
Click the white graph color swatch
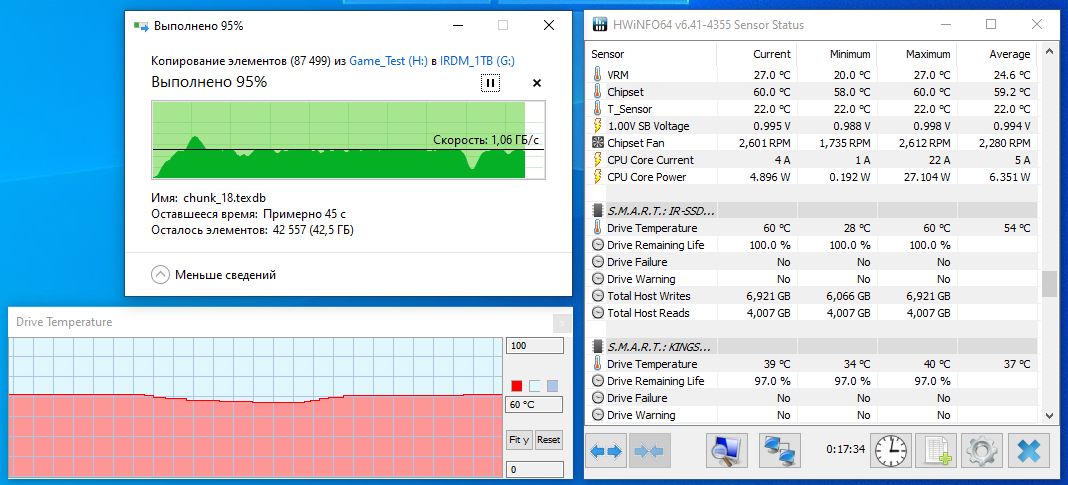535,386
